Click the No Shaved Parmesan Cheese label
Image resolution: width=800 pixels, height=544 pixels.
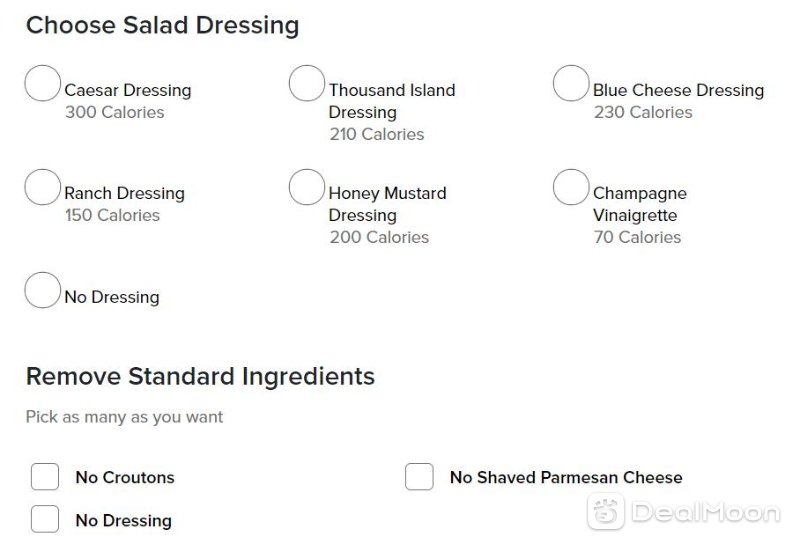tap(566, 477)
